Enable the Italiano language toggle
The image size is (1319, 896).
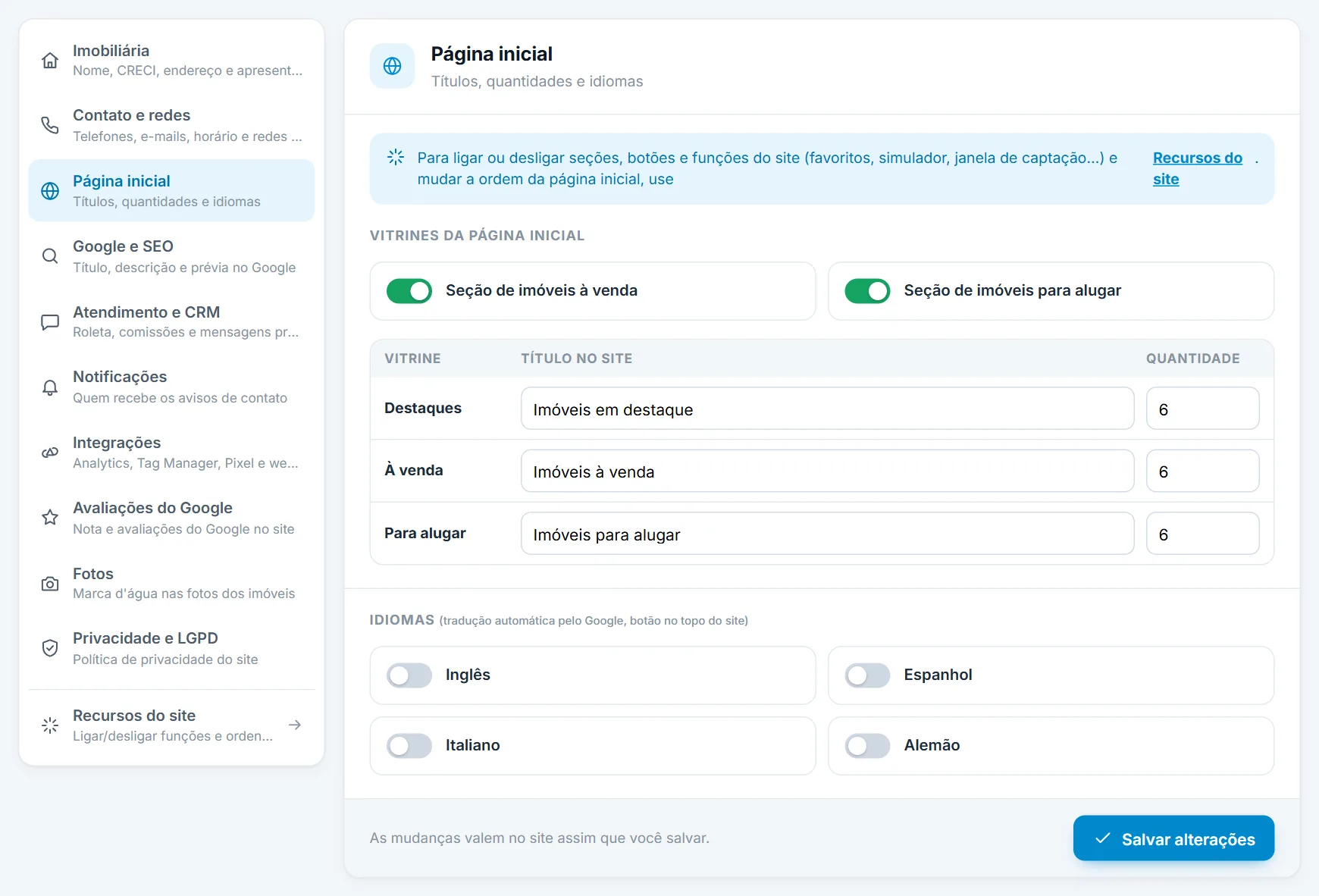(409, 746)
